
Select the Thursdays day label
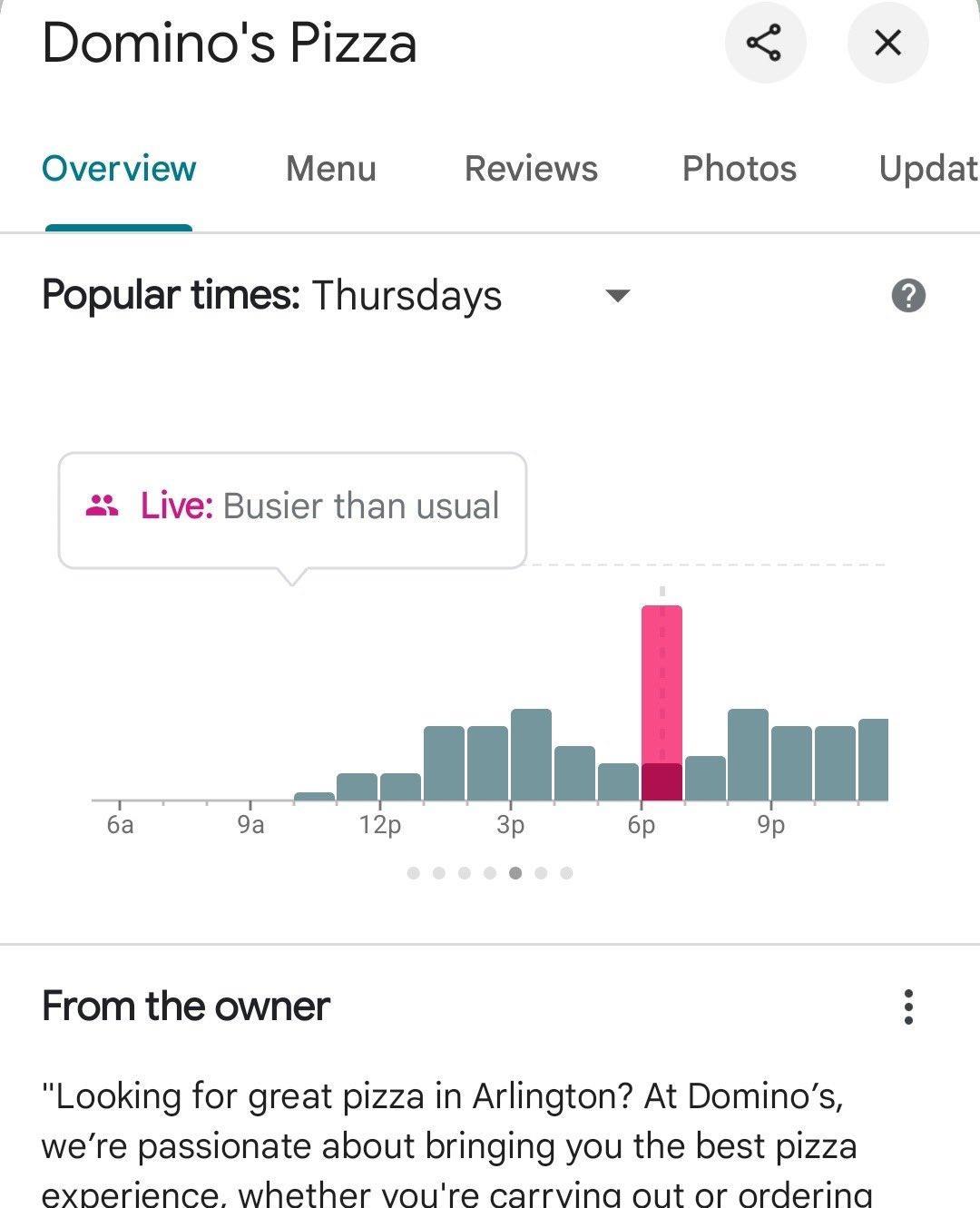[x=407, y=296]
